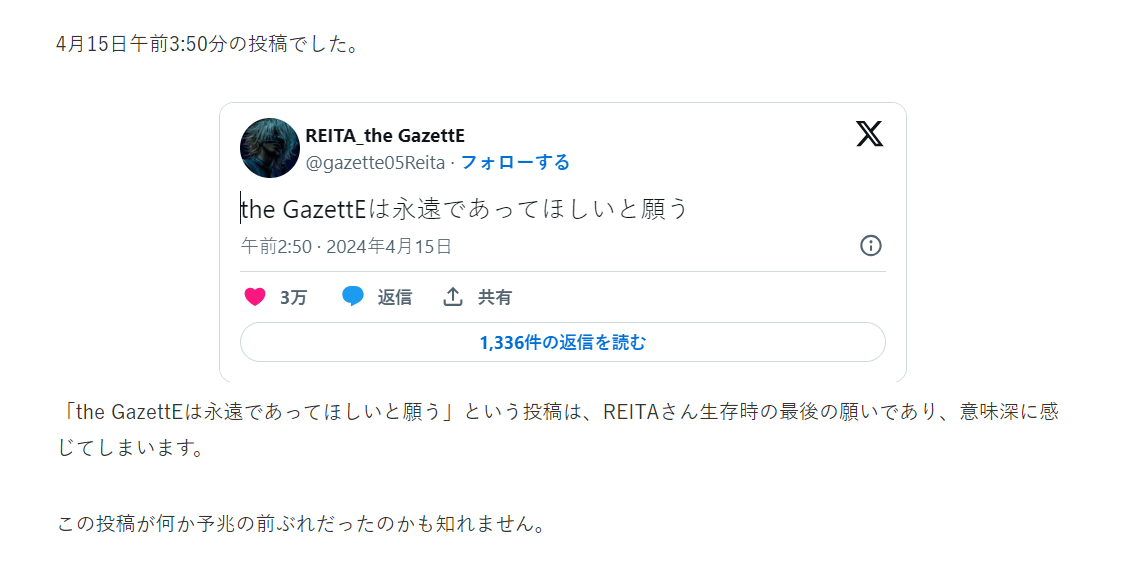Click the blue reply speech bubble icon
The image size is (1142, 570).
coord(353,297)
